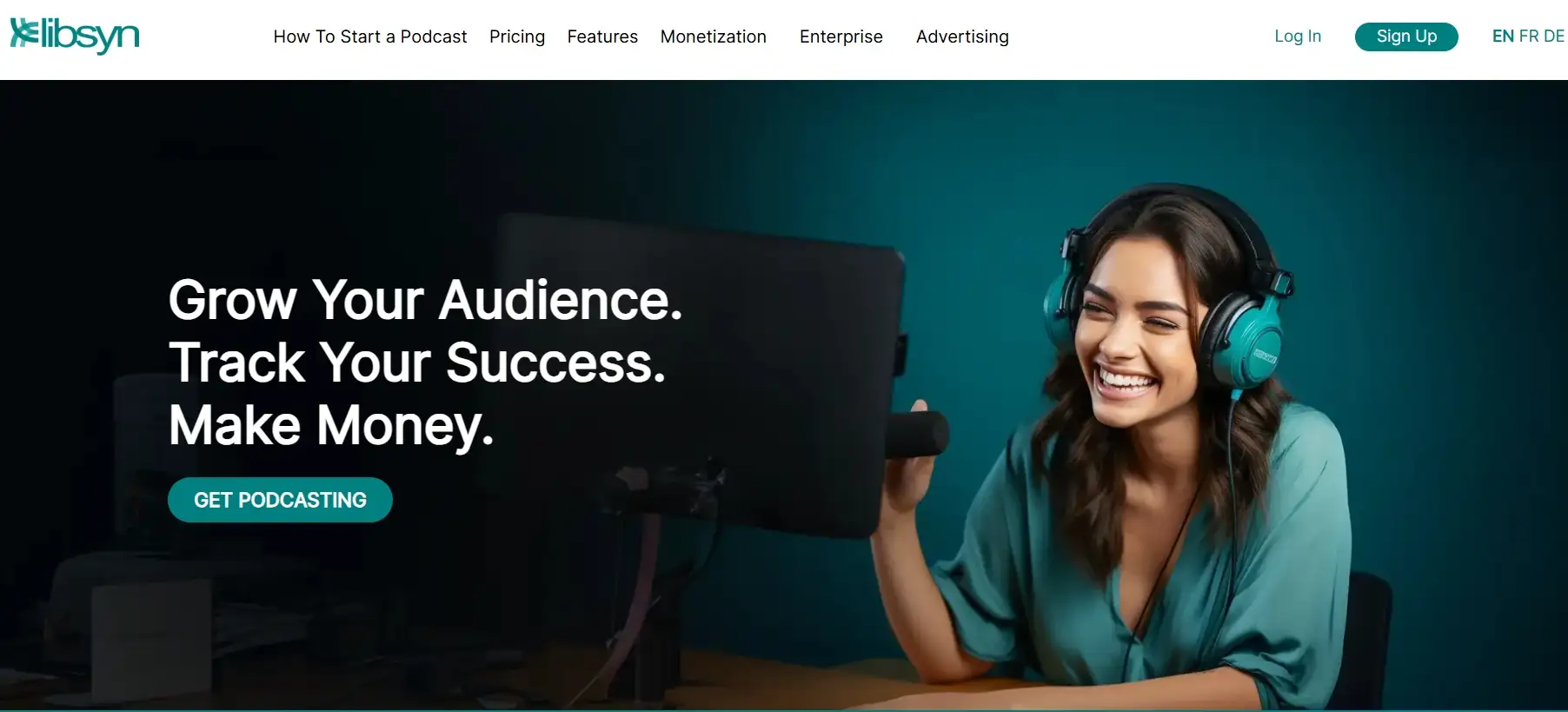Click the smiling woman's face in hero image

click(x=1130, y=335)
